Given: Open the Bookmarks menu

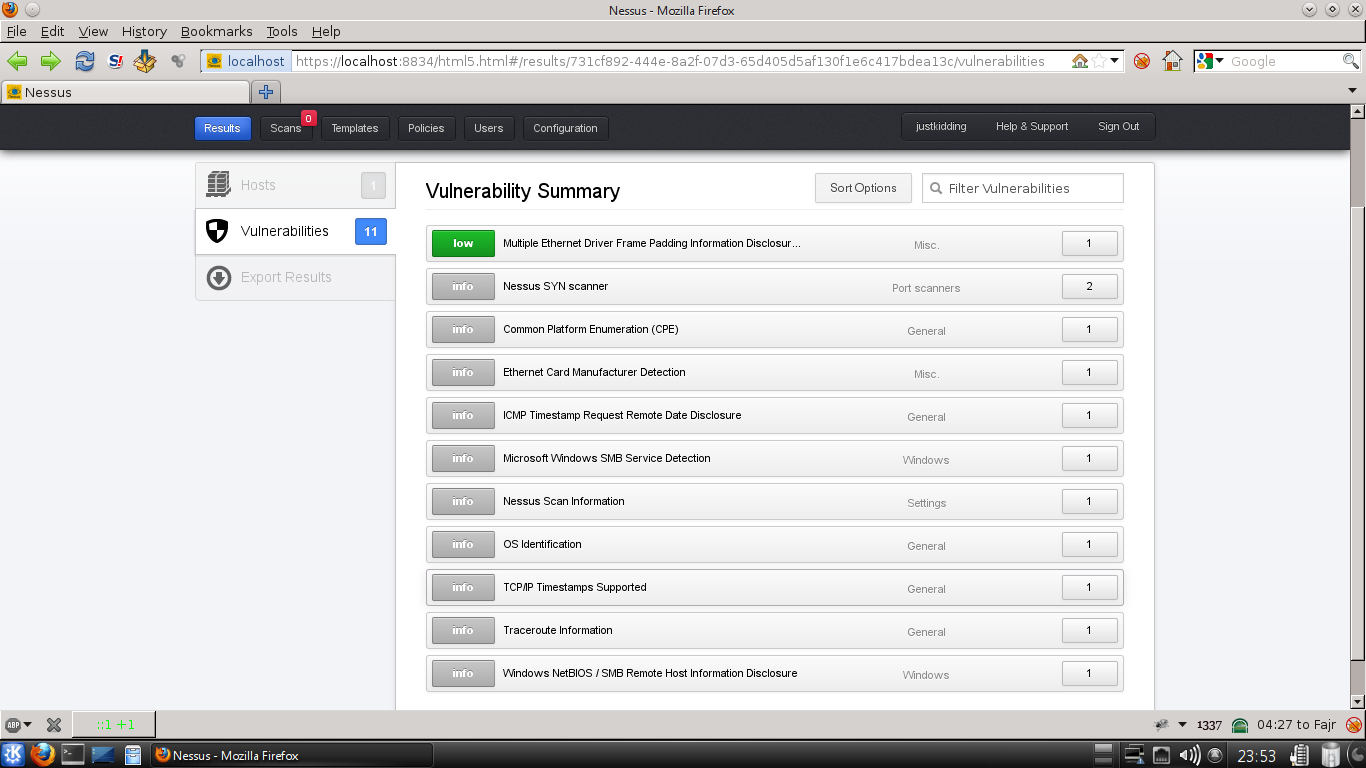Looking at the screenshot, I should pos(216,31).
